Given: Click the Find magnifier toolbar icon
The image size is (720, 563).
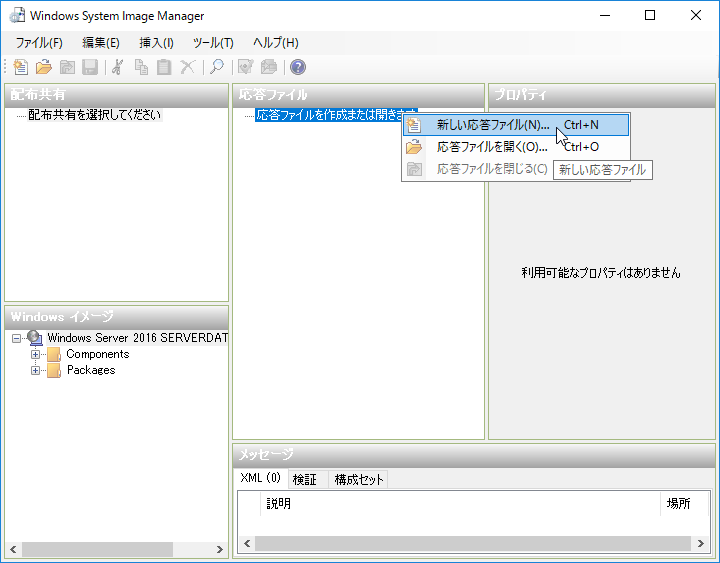Looking at the screenshot, I should point(216,67).
